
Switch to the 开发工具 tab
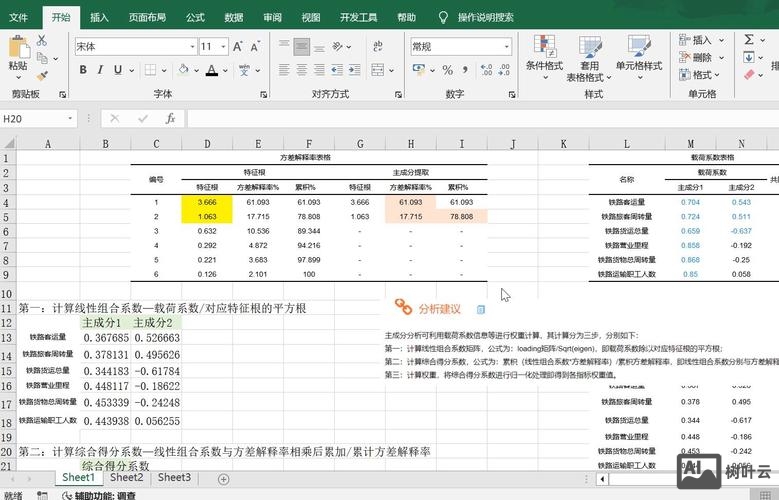click(x=358, y=17)
